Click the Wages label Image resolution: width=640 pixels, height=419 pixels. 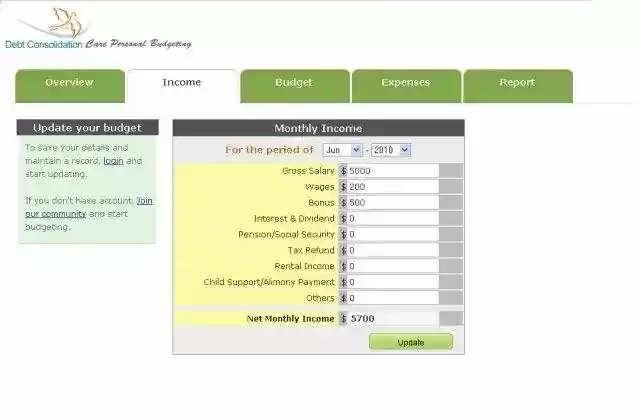[320, 187]
